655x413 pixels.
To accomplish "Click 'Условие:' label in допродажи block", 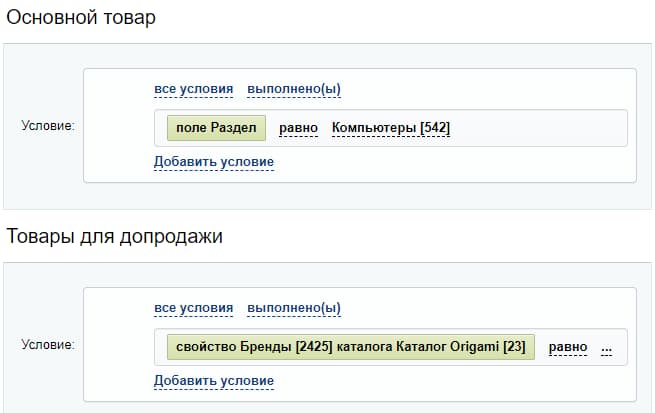I will 48,344.
